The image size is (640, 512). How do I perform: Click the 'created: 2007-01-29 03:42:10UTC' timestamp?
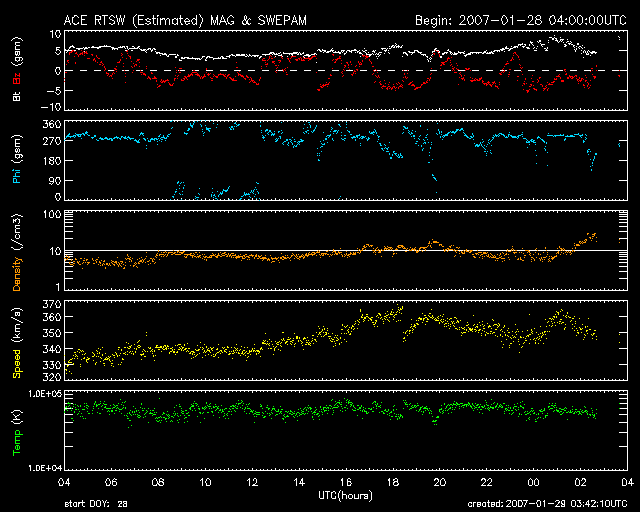[547, 504]
